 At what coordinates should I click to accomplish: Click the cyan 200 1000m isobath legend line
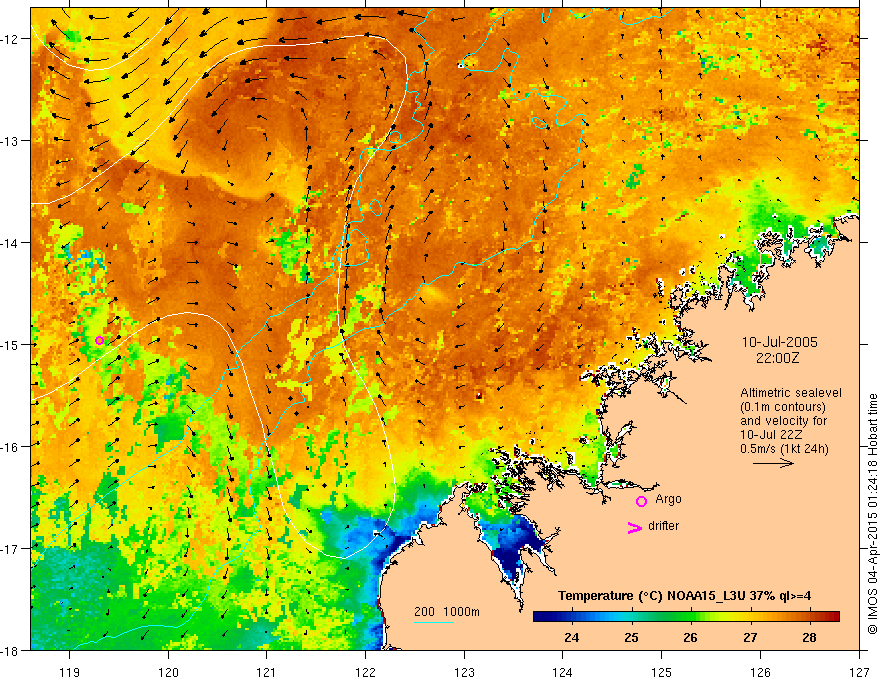point(434,622)
